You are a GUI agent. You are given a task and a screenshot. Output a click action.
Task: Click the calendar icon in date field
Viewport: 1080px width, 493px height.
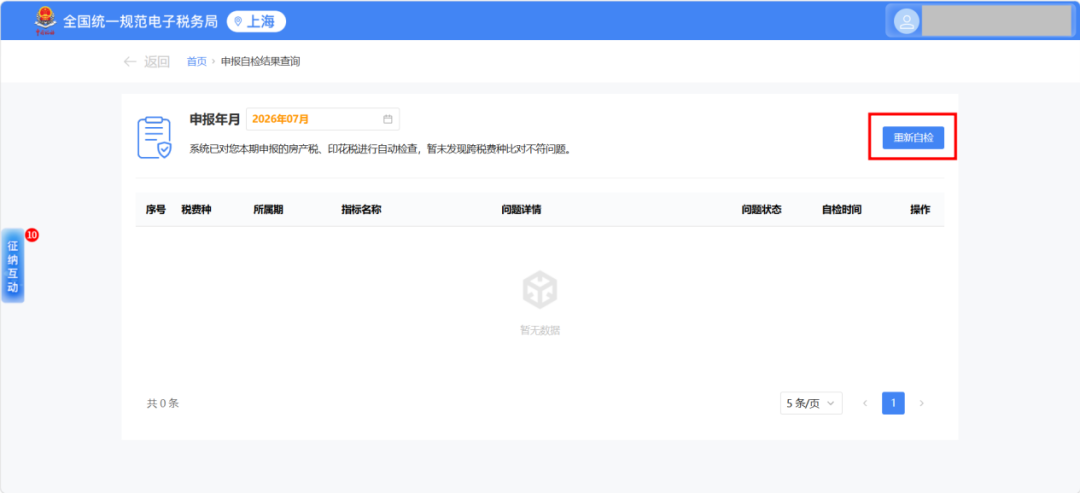(388, 119)
